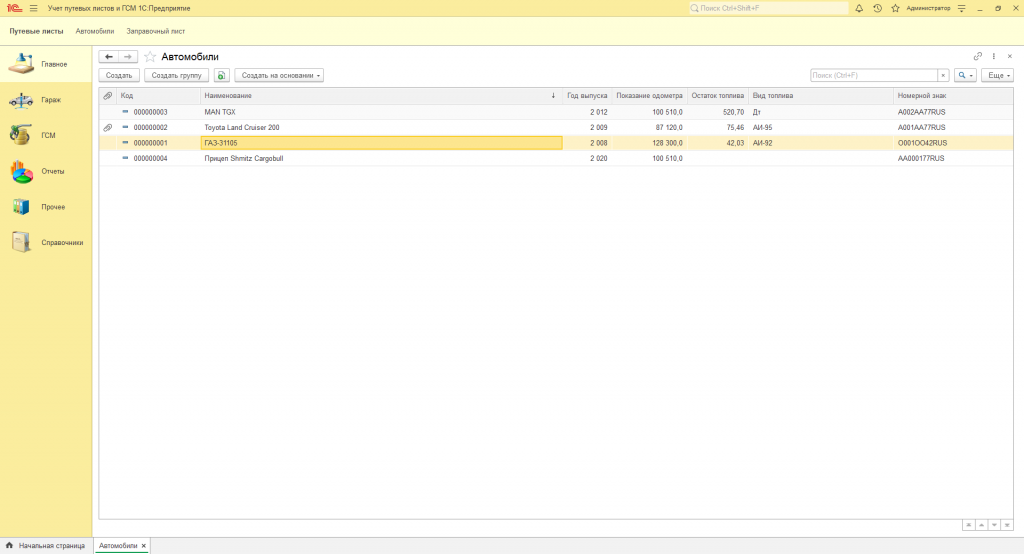Viewport: 1024px width, 554px height.
Task: Focus the global search field Ctrl+Shift+F
Action: (768, 8)
